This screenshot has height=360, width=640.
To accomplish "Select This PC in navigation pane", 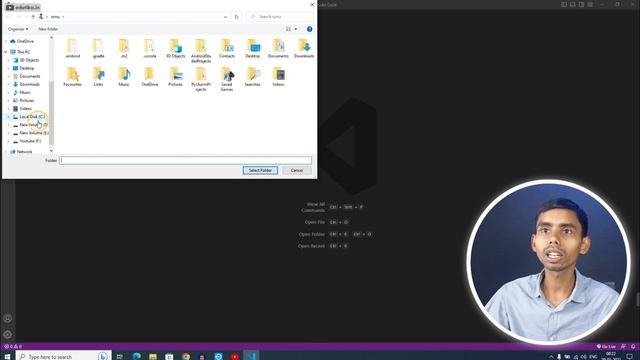I will coord(20,52).
